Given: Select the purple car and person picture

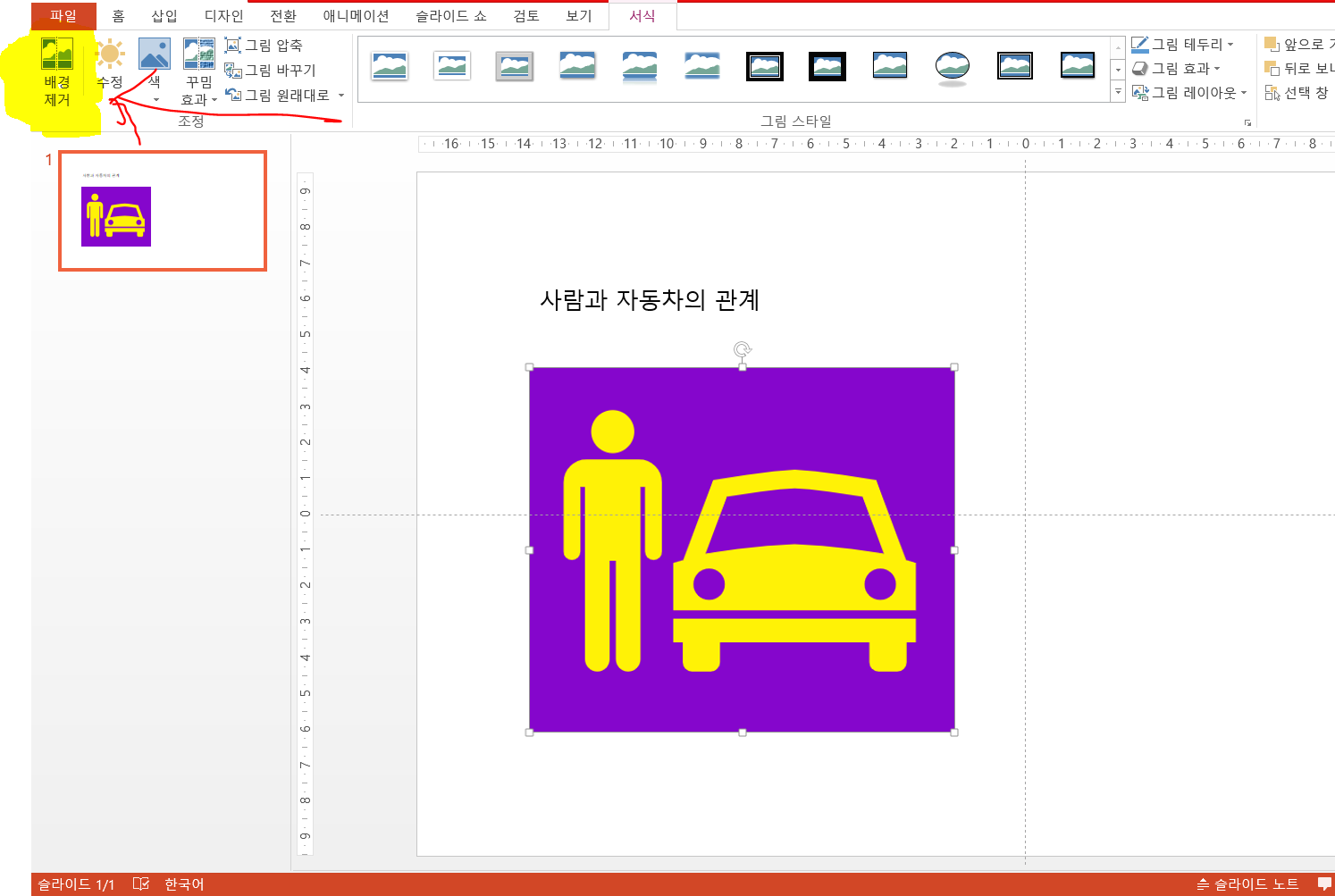Looking at the screenshot, I should tap(742, 549).
